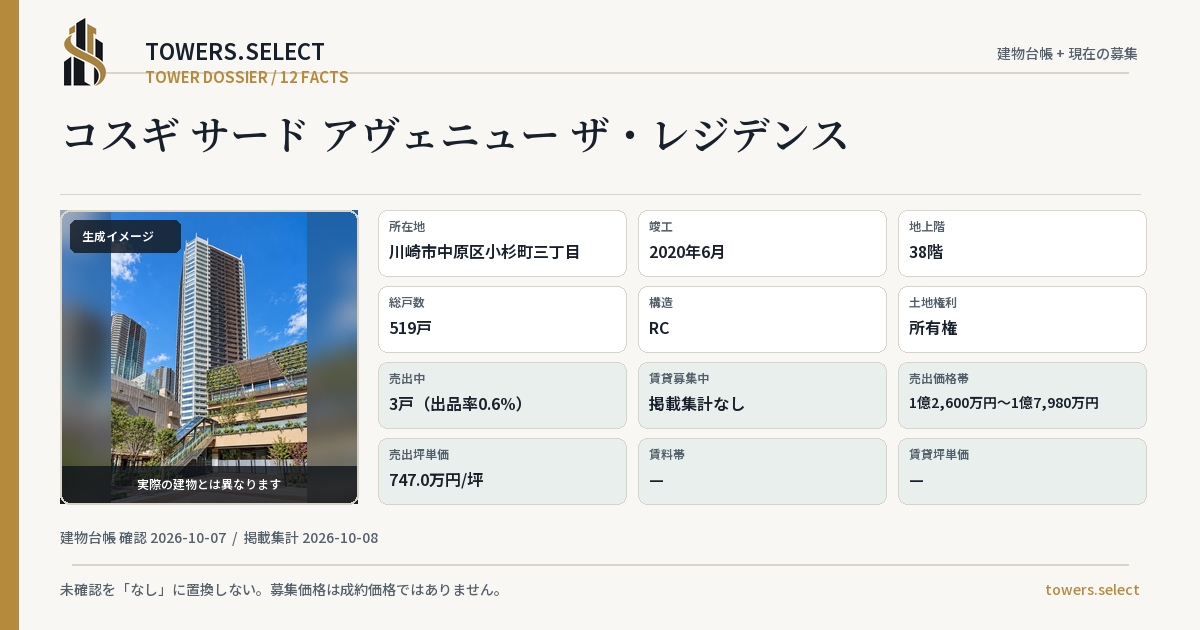Screen dimensions: 1200x630
Task: Click the 構造 card showing RC
Action: click(x=762, y=319)
